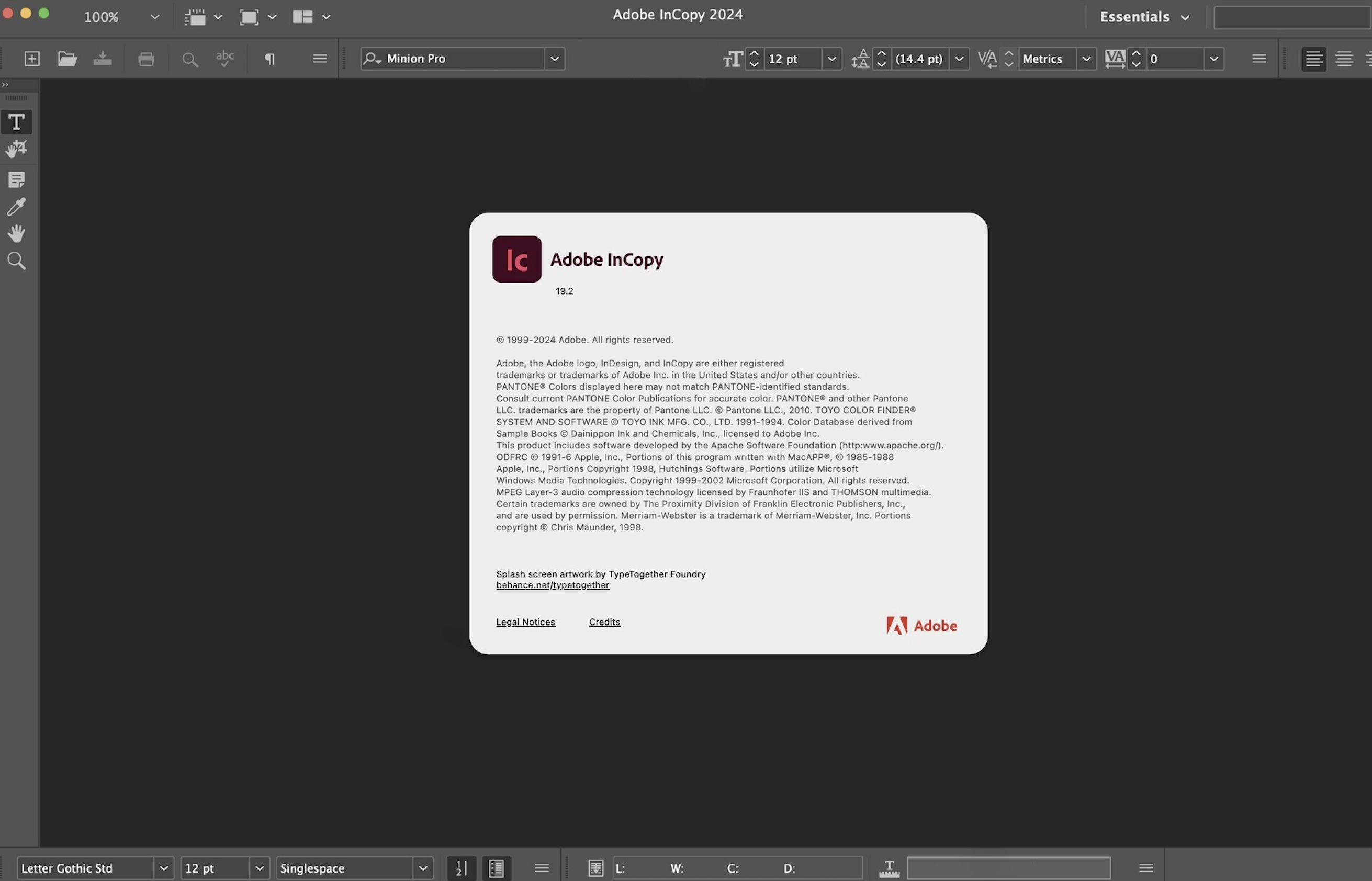Expand the toolbox with double chevron

pyautogui.click(x=5, y=85)
